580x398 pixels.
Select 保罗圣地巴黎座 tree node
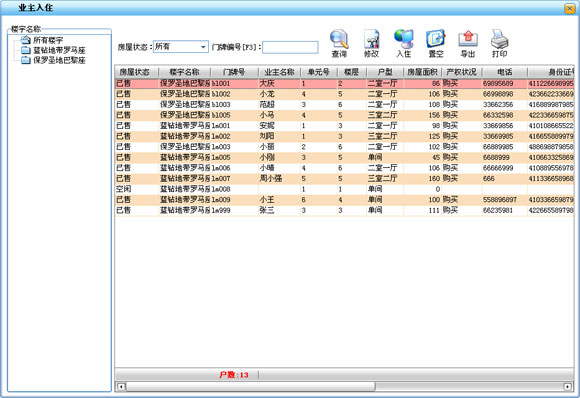(59, 60)
